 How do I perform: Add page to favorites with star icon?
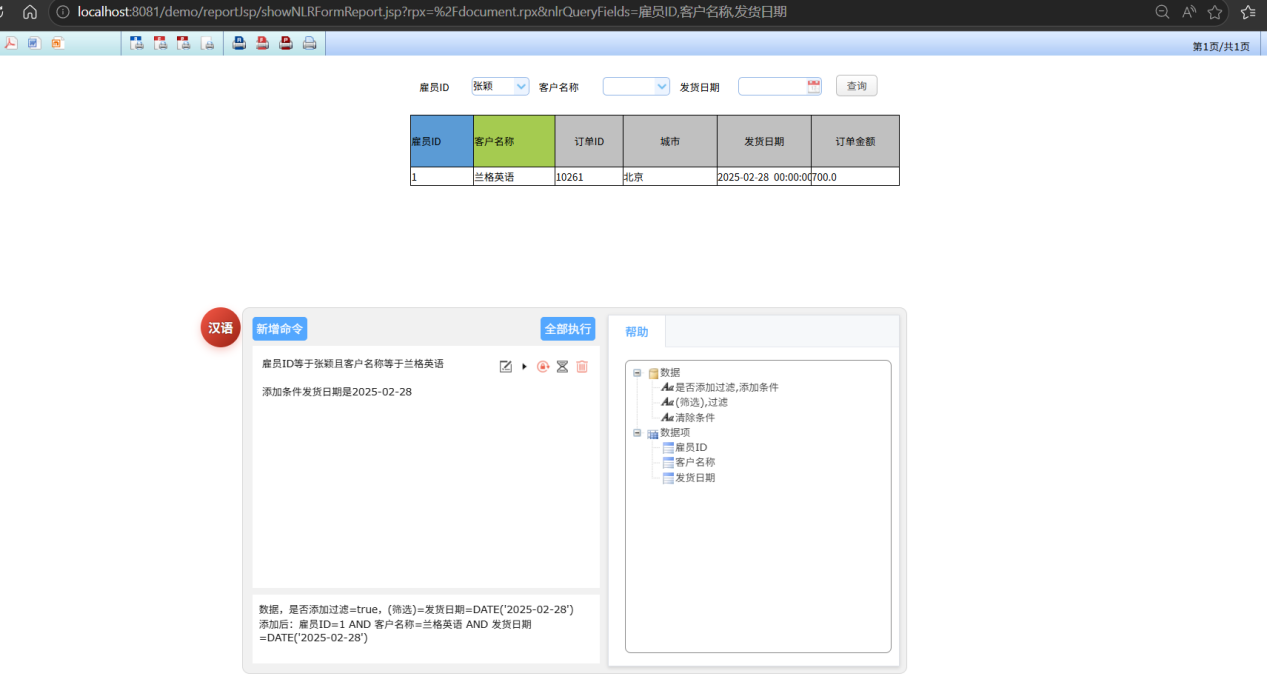(1215, 12)
